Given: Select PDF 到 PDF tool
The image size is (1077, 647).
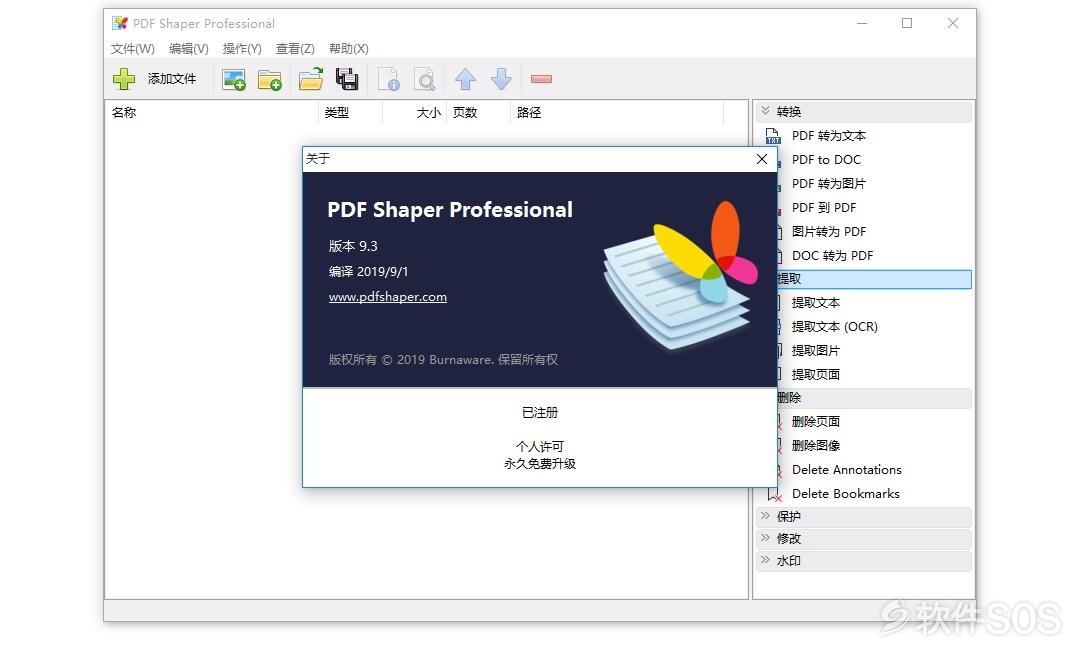Looking at the screenshot, I should click(x=824, y=207).
